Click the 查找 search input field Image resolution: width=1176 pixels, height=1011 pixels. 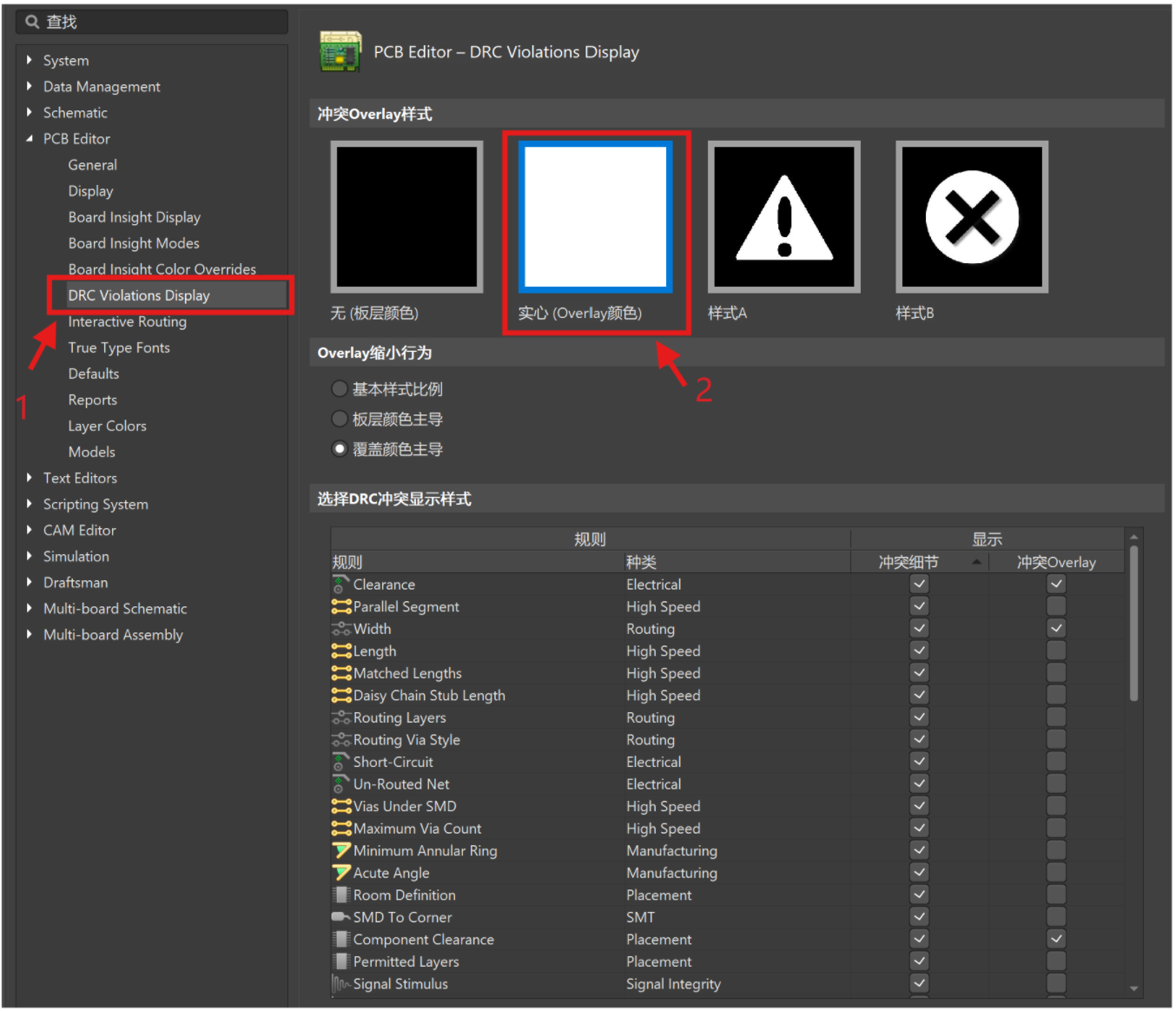coord(152,22)
